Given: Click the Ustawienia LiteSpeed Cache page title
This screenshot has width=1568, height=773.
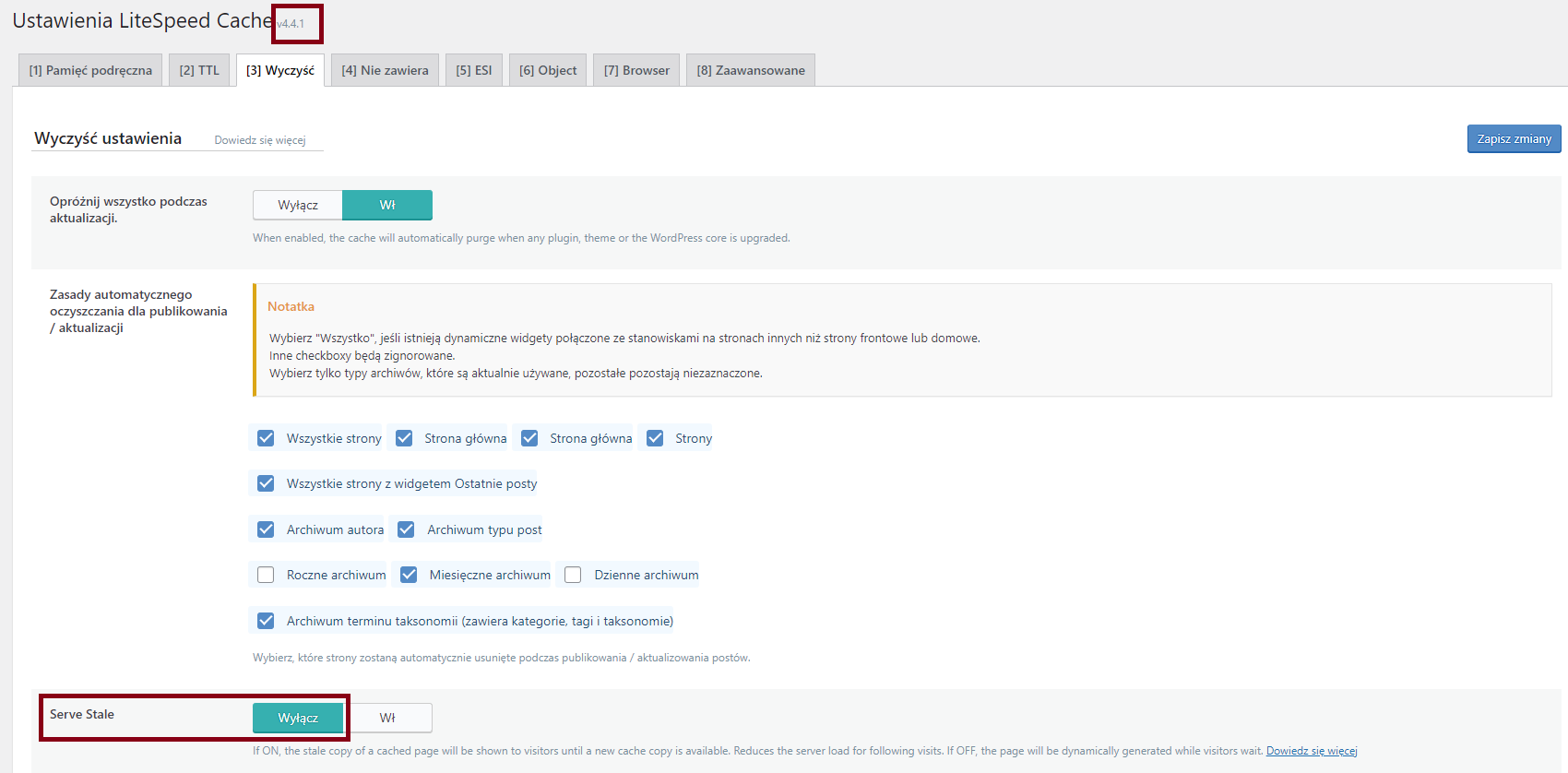Looking at the screenshot, I should pyautogui.click(x=142, y=20).
